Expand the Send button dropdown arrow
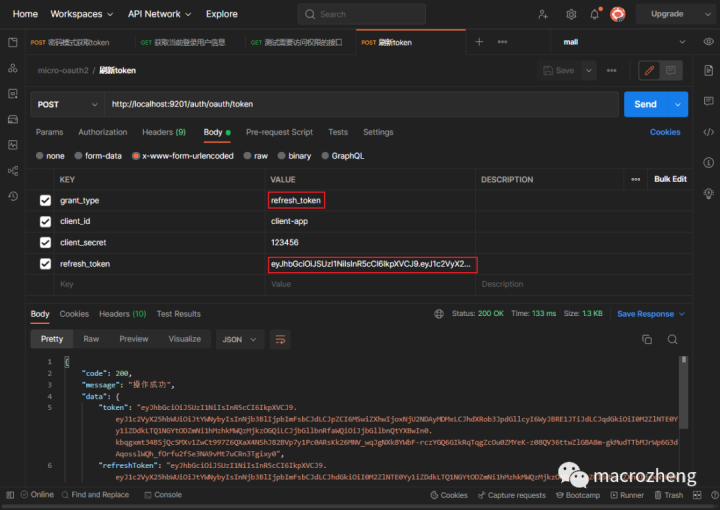This screenshot has height=510, width=720. click(x=678, y=104)
